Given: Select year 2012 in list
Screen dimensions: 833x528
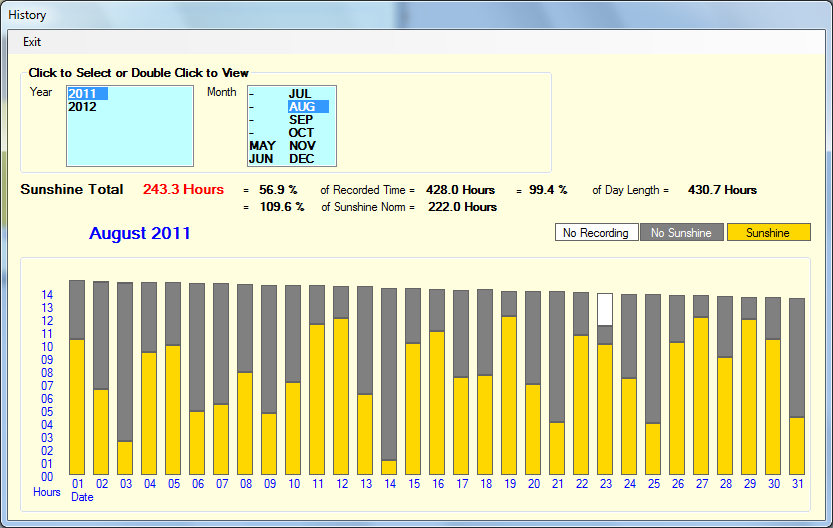Looking at the screenshot, I should [x=82, y=107].
